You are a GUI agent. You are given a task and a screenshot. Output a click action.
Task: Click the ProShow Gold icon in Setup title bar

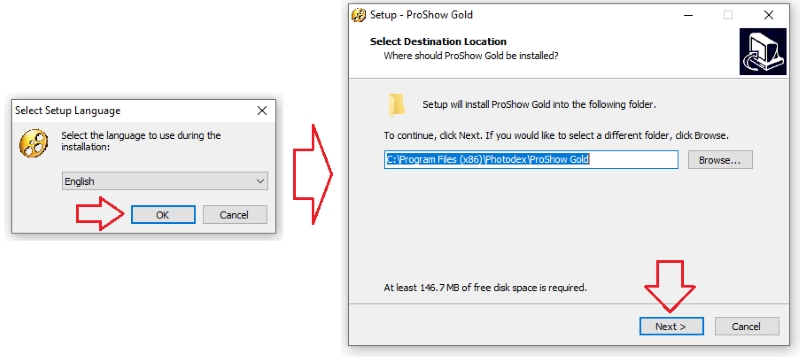(359, 15)
